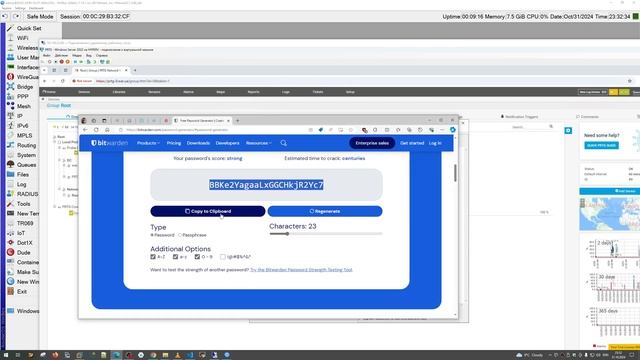Open PPP in WinBox sidebar
Viewport: 640px width, 360px height.
18,96
